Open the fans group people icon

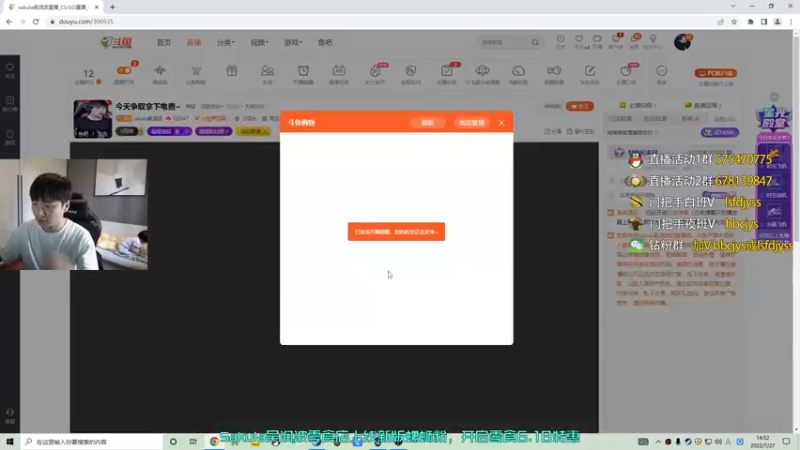click(267, 73)
